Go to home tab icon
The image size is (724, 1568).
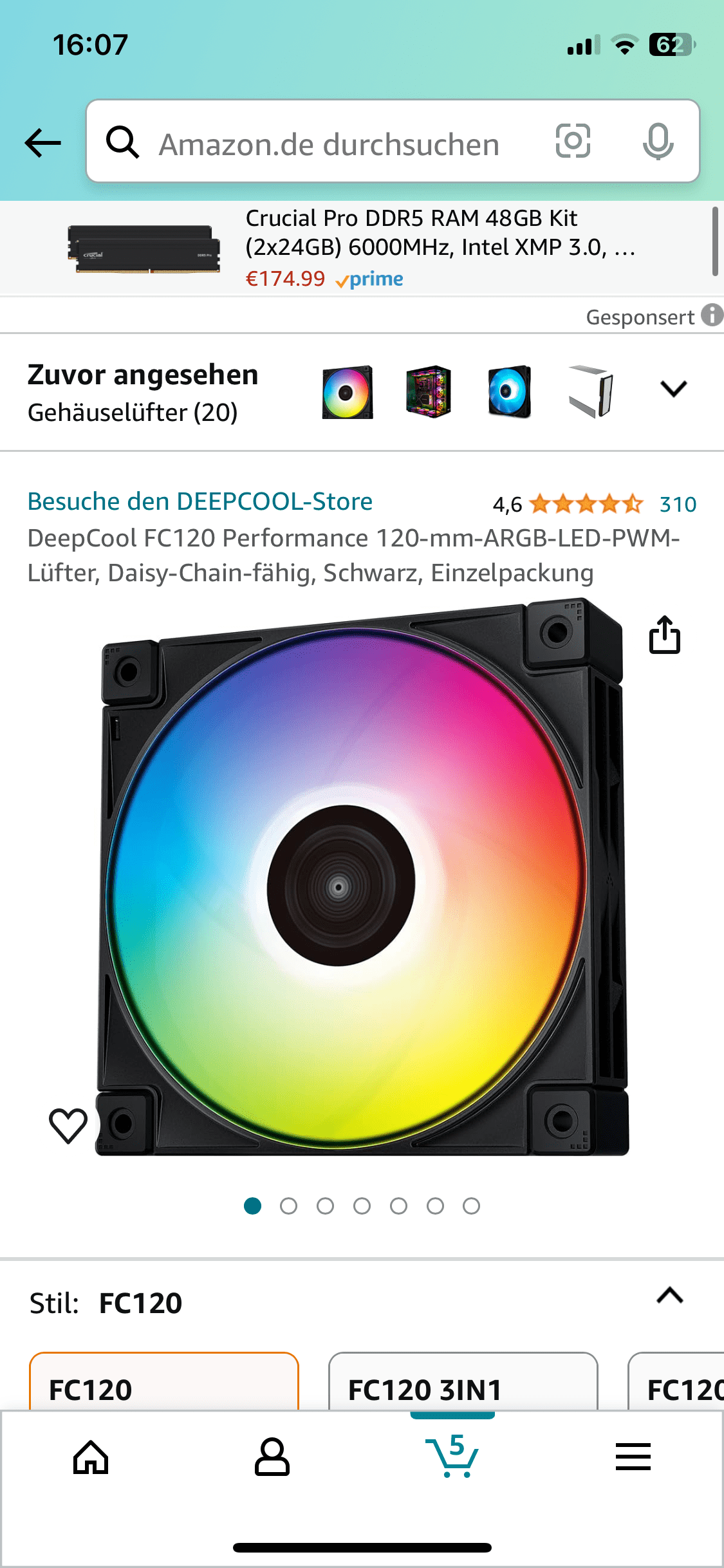click(91, 1457)
